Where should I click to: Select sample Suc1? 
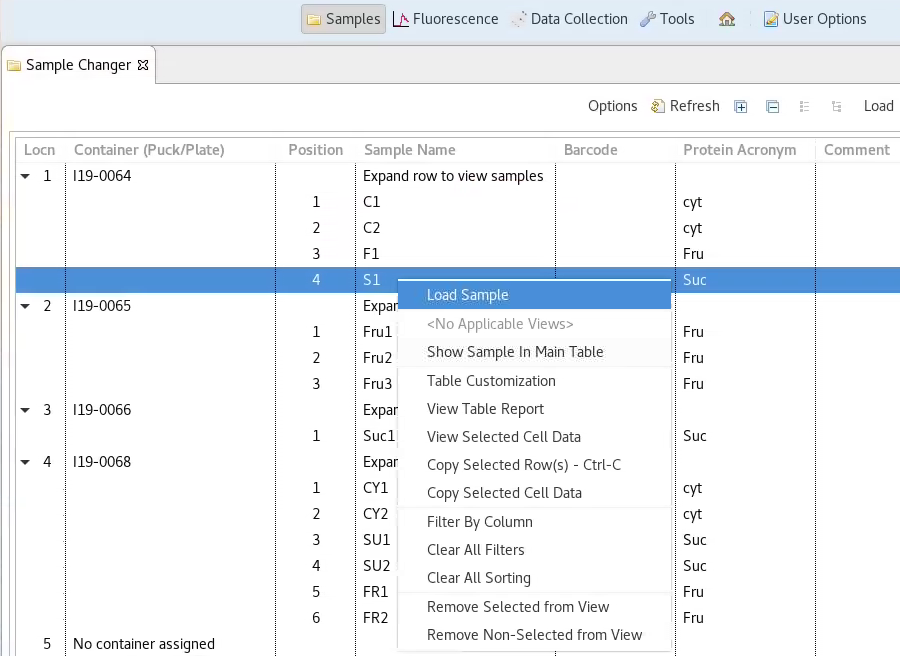tap(379, 436)
